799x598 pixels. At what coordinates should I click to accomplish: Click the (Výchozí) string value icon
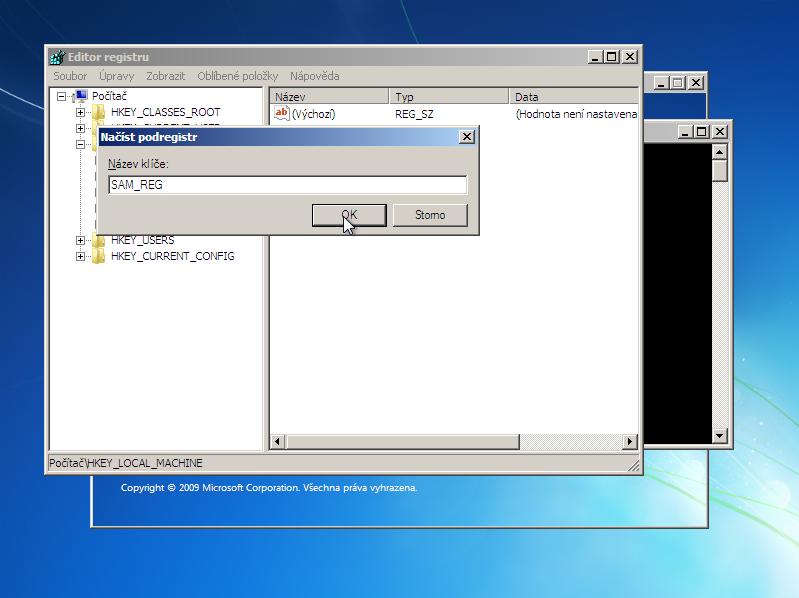coord(281,114)
